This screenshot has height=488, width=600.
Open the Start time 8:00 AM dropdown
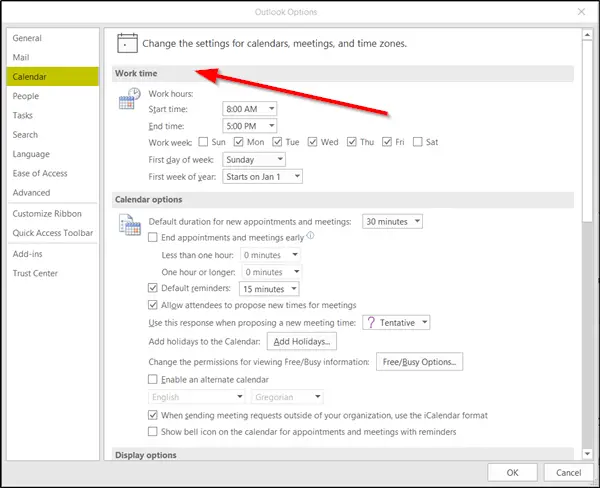[x=249, y=109]
